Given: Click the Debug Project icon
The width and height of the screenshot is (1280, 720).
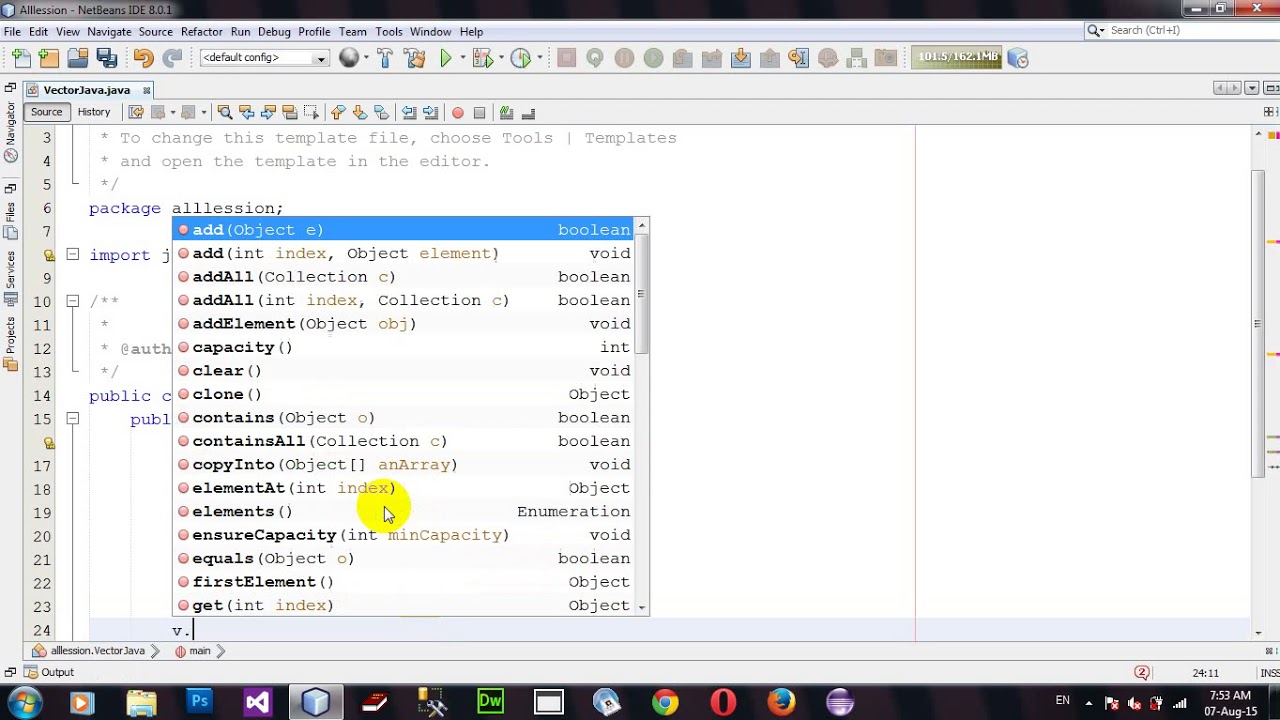Looking at the screenshot, I should pyautogui.click(x=482, y=58).
